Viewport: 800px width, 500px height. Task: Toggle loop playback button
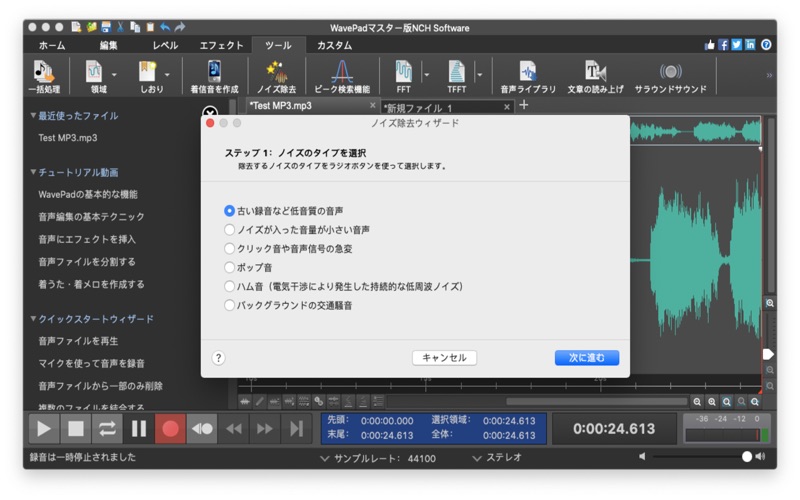click(107, 429)
